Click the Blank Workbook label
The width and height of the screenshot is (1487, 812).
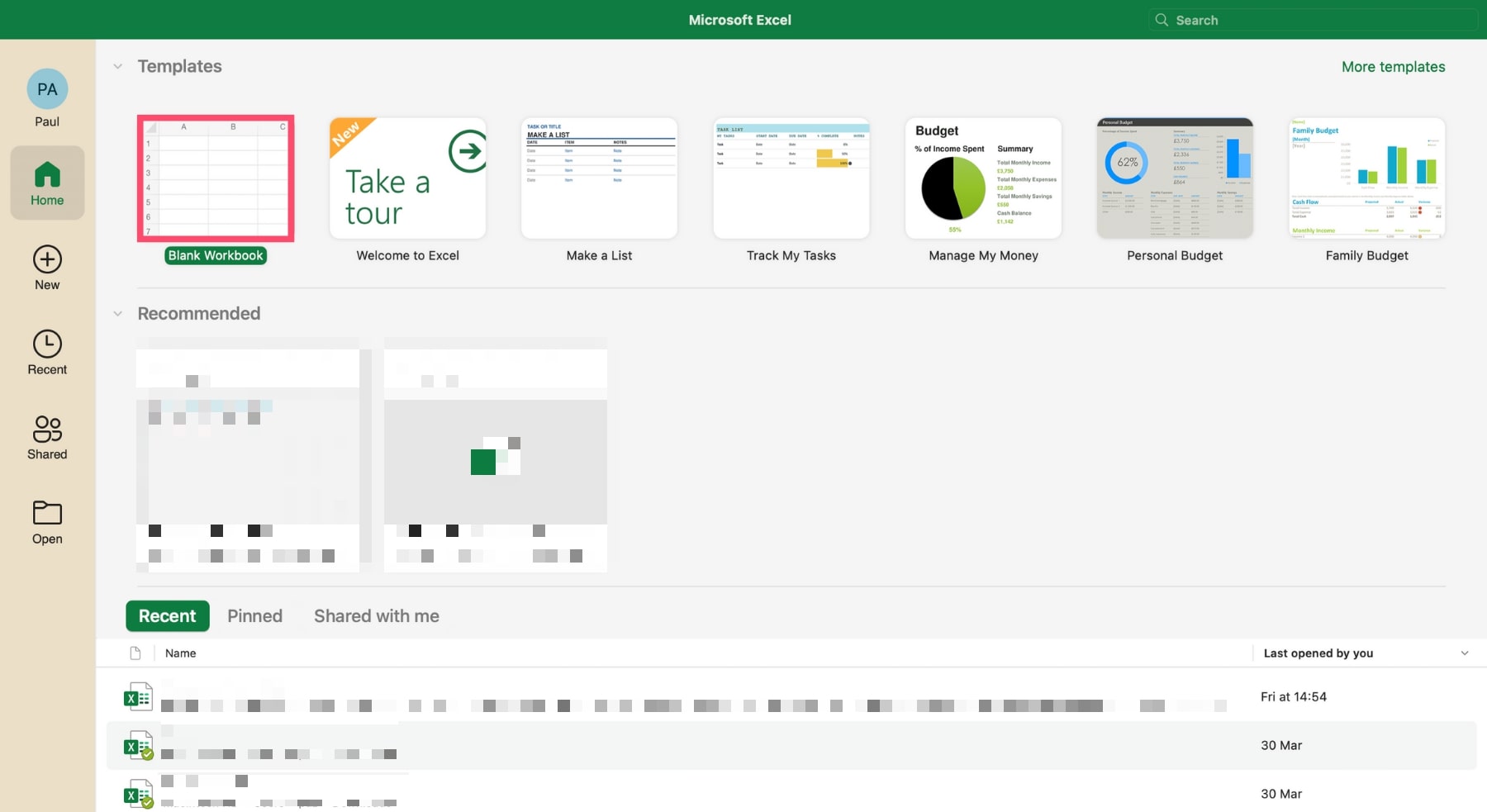(216, 256)
